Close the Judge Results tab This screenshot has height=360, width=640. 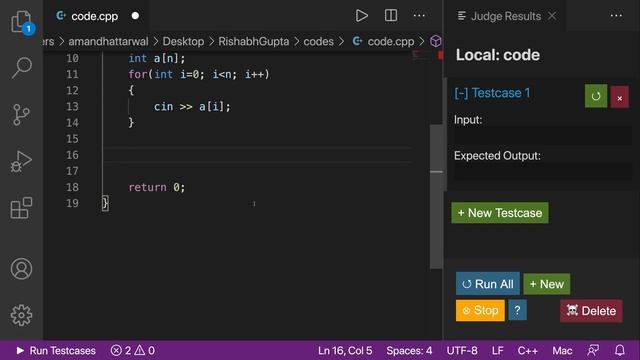[552, 16]
